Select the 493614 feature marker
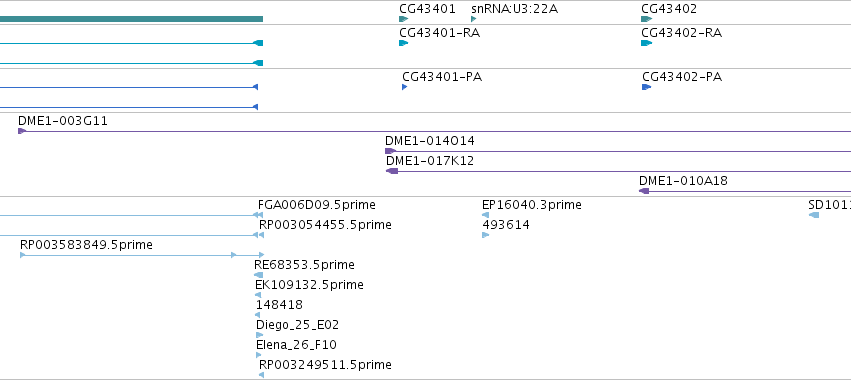The width and height of the screenshot is (851, 380). pyautogui.click(x=485, y=235)
